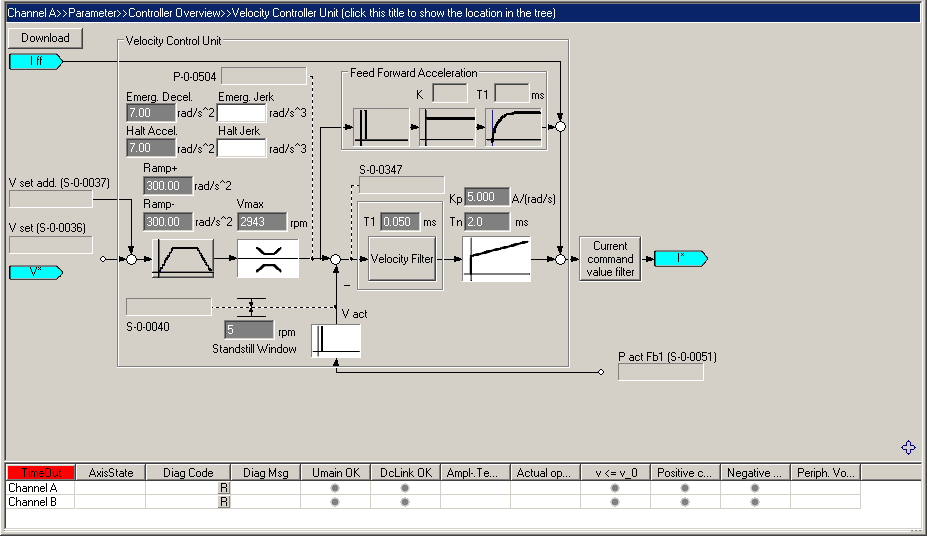Click the PI controller ramp graph block
The image size is (927, 536).
tap(496, 258)
